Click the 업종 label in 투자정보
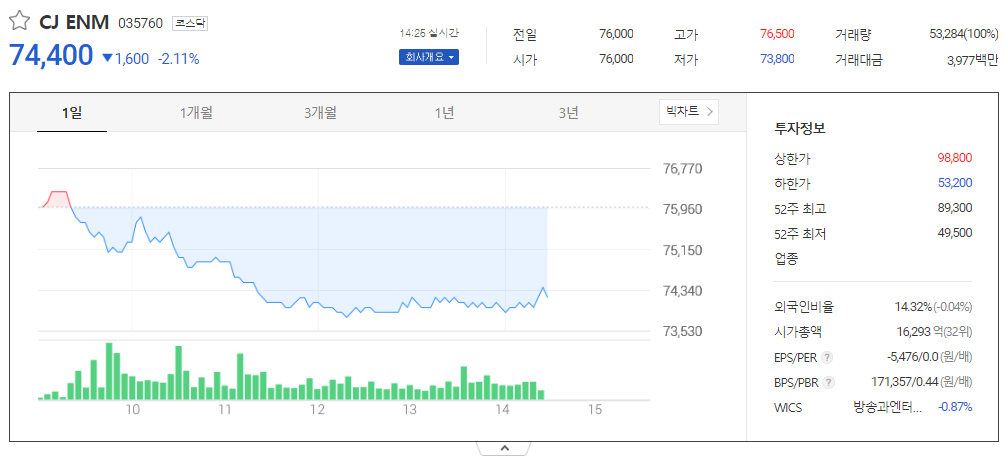This screenshot has width=1006, height=461. click(787, 259)
